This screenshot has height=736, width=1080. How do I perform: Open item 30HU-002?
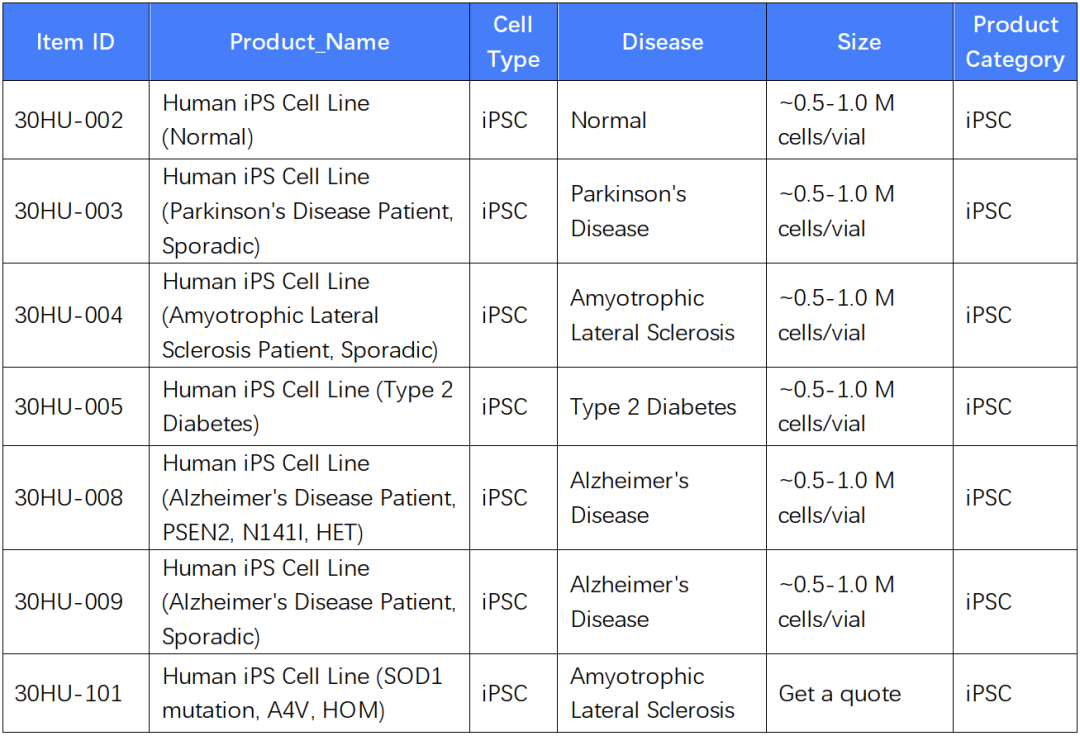(69, 120)
